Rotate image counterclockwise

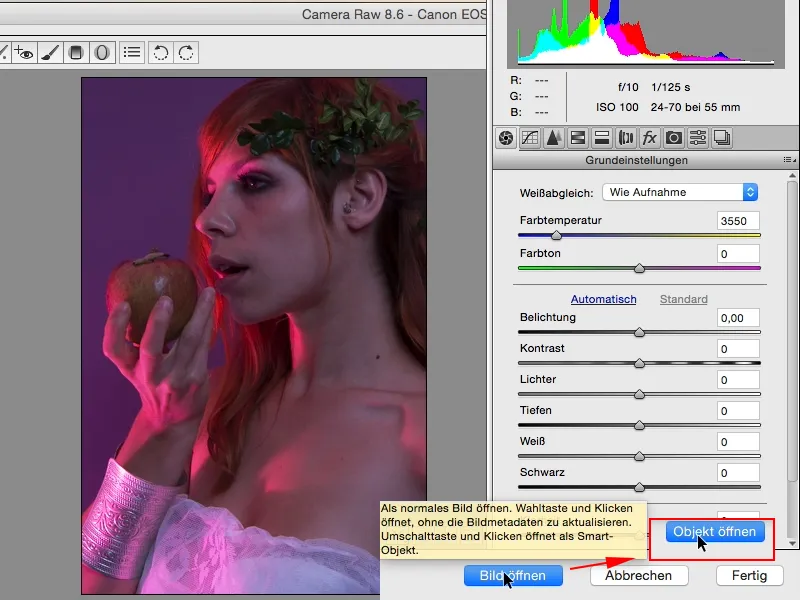click(161, 53)
